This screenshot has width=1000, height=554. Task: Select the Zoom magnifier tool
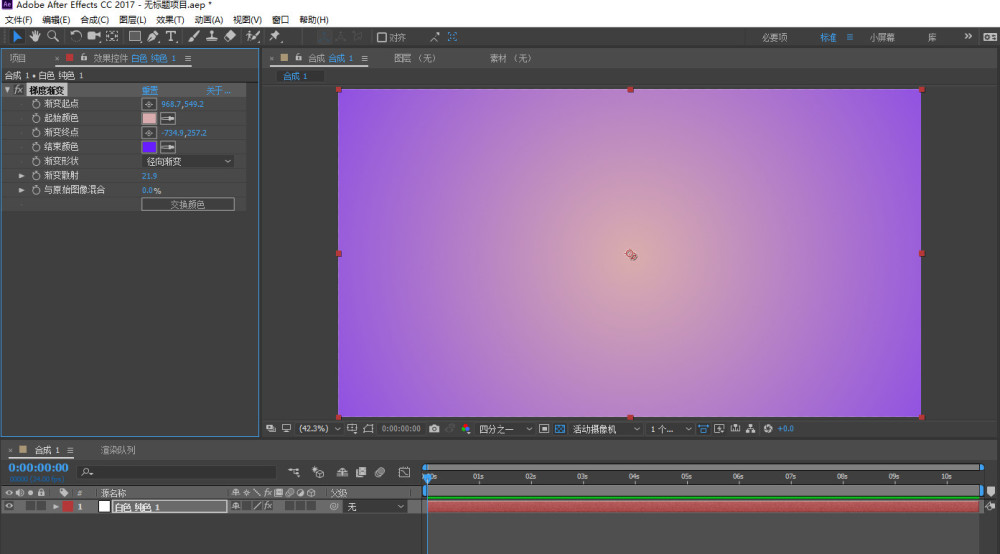click(53, 37)
